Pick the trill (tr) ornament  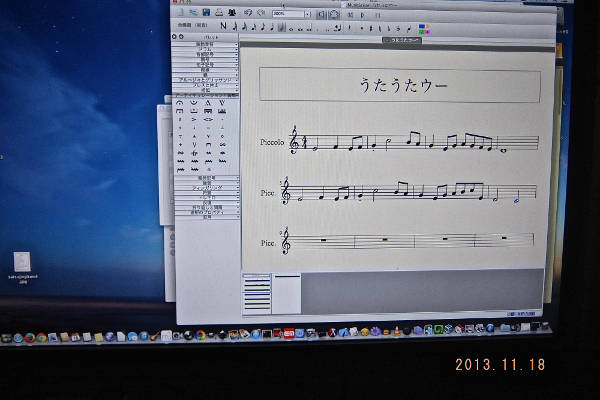point(194,153)
